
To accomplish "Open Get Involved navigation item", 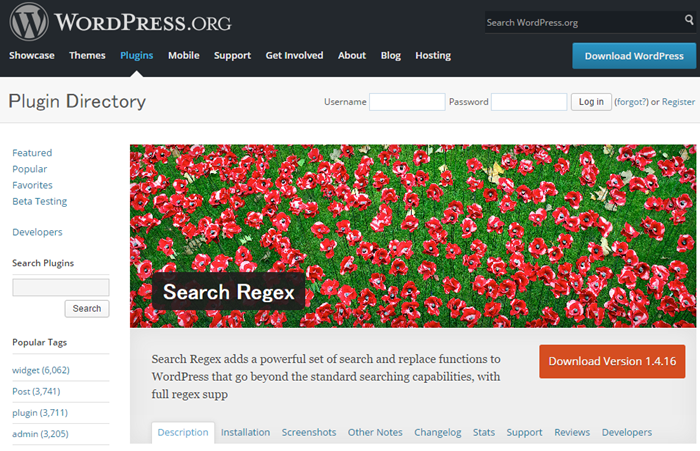I will [294, 55].
